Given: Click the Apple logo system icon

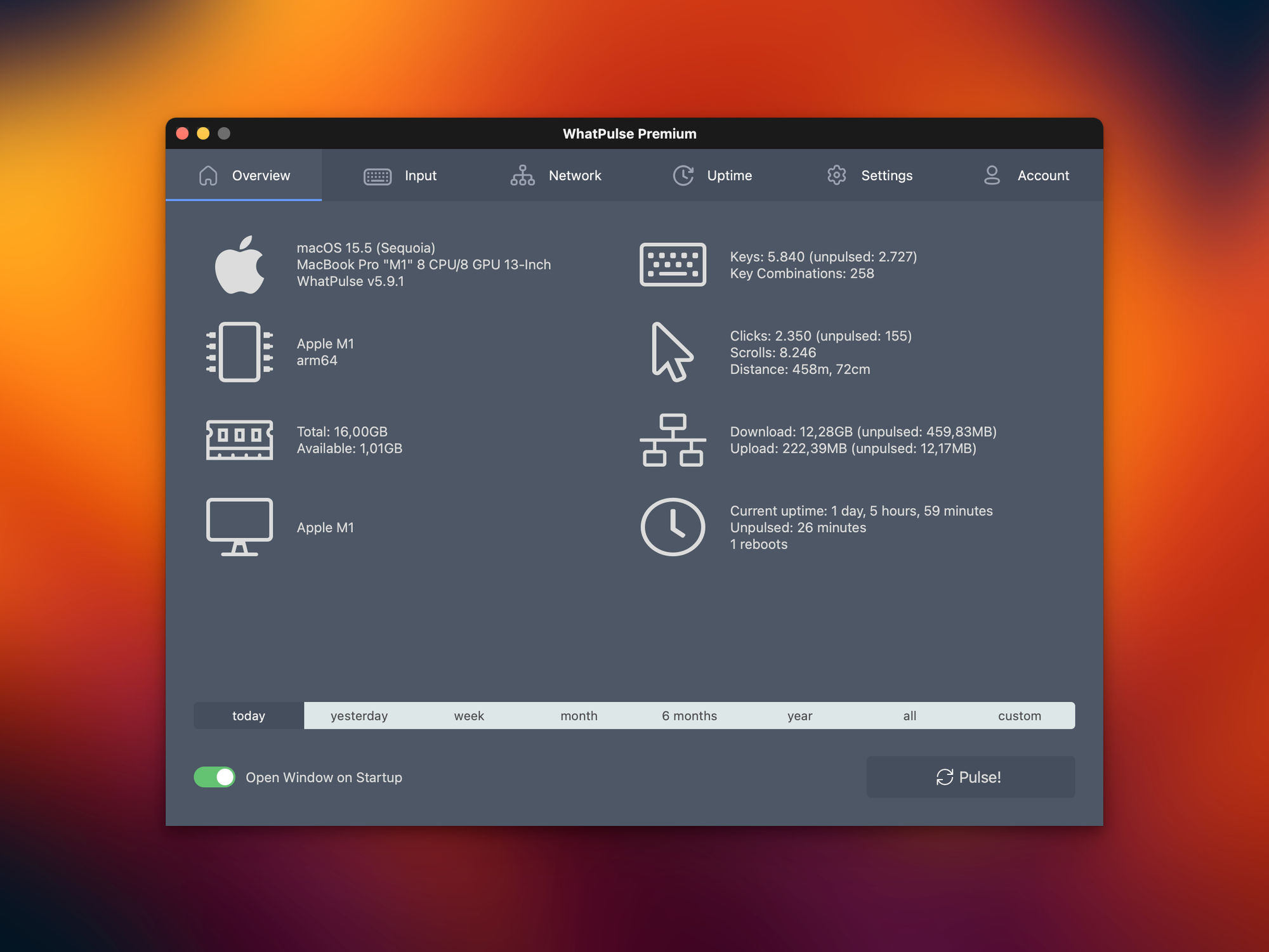Looking at the screenshot, I should [239, 265].
